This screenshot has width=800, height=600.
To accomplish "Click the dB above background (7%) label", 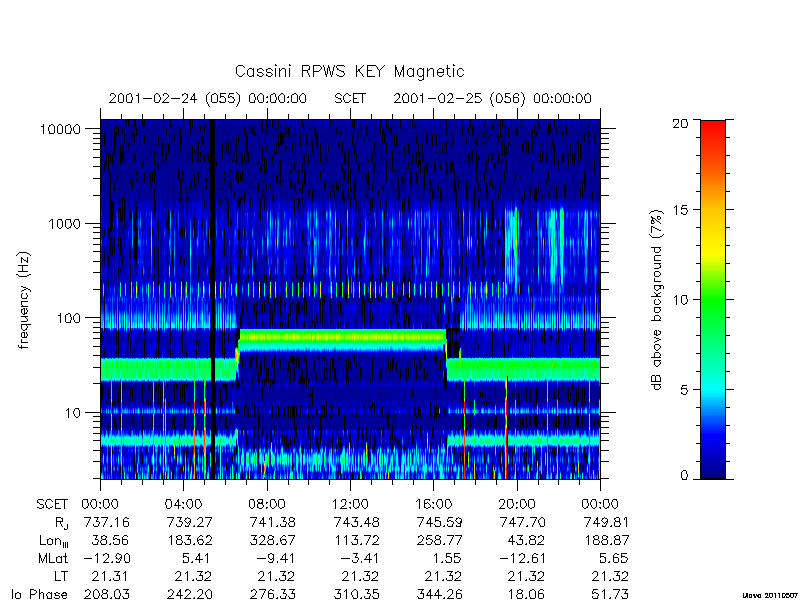I will click(657, 300).
